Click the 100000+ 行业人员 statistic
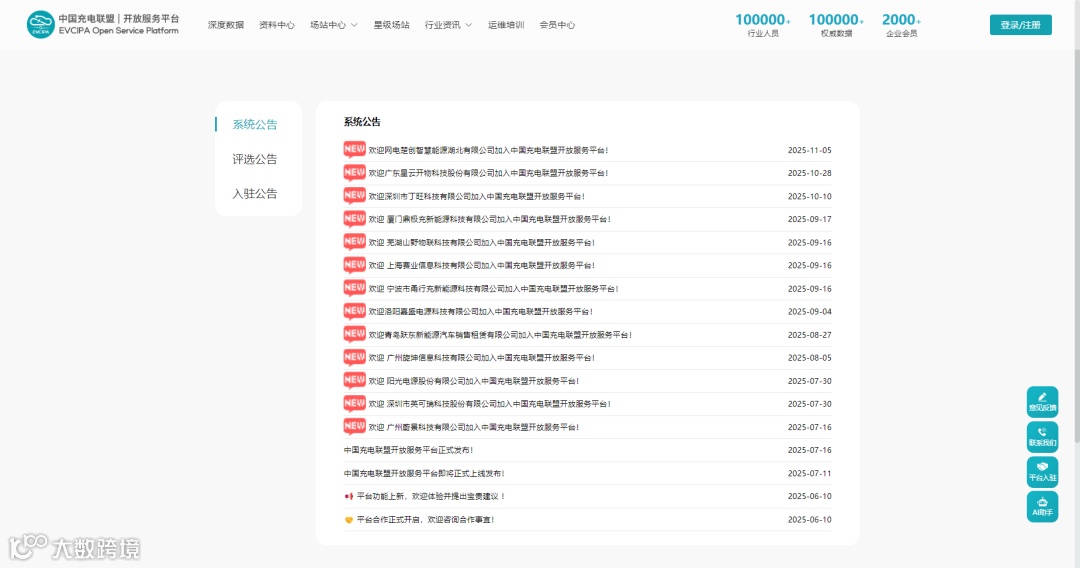 (762, 25)
